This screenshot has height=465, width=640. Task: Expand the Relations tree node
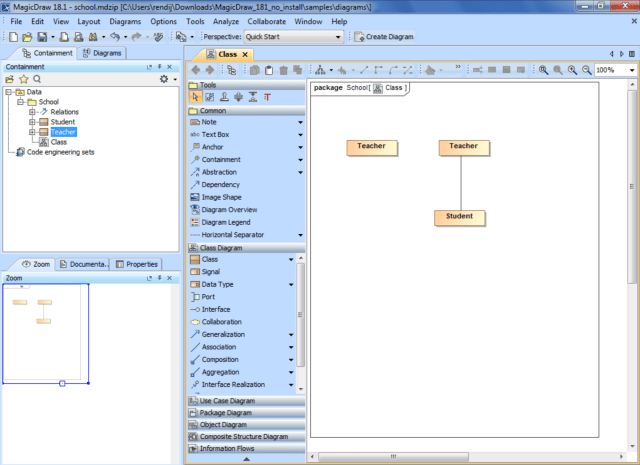[x=32, y=112]
